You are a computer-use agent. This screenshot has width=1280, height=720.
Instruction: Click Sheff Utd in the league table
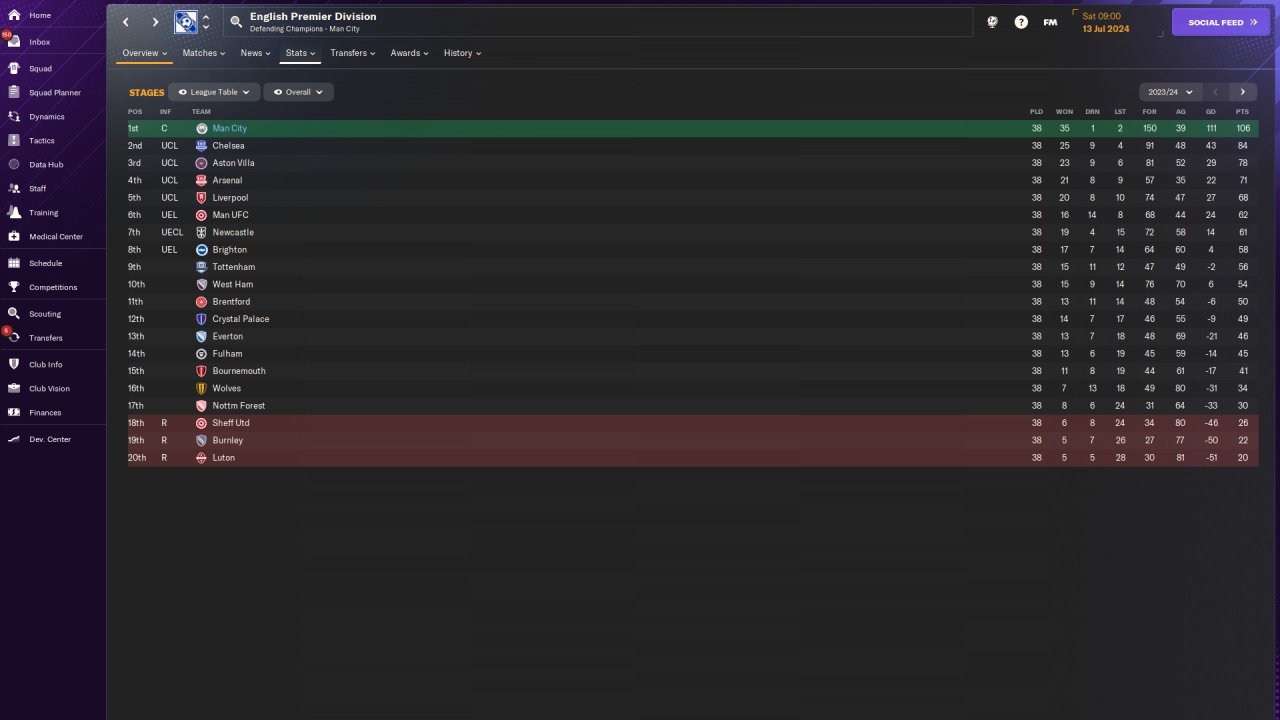pyautogui.click(x=231, y=423)
